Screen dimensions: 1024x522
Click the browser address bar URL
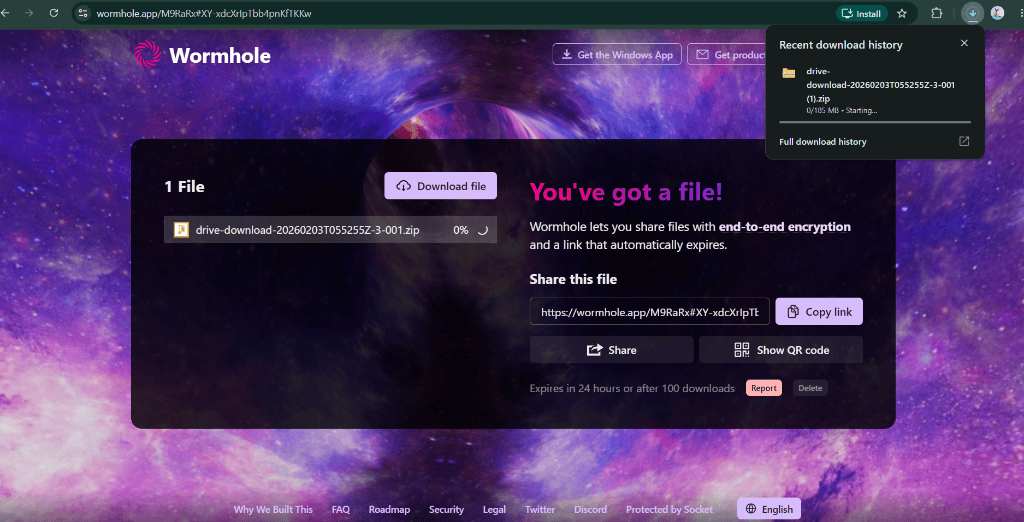[204, 13]
